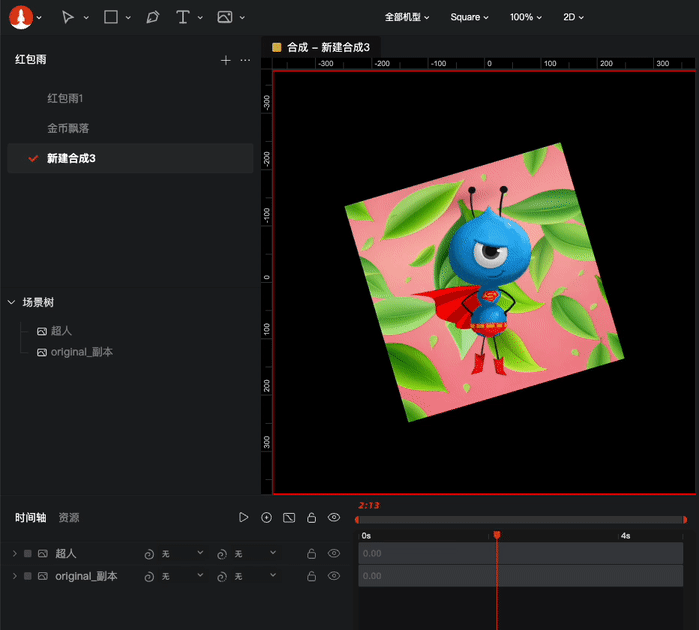The height and width of the screenshot is (630, 699).
Task: Click the add keyframe circle icon
Action: (267, 517)
